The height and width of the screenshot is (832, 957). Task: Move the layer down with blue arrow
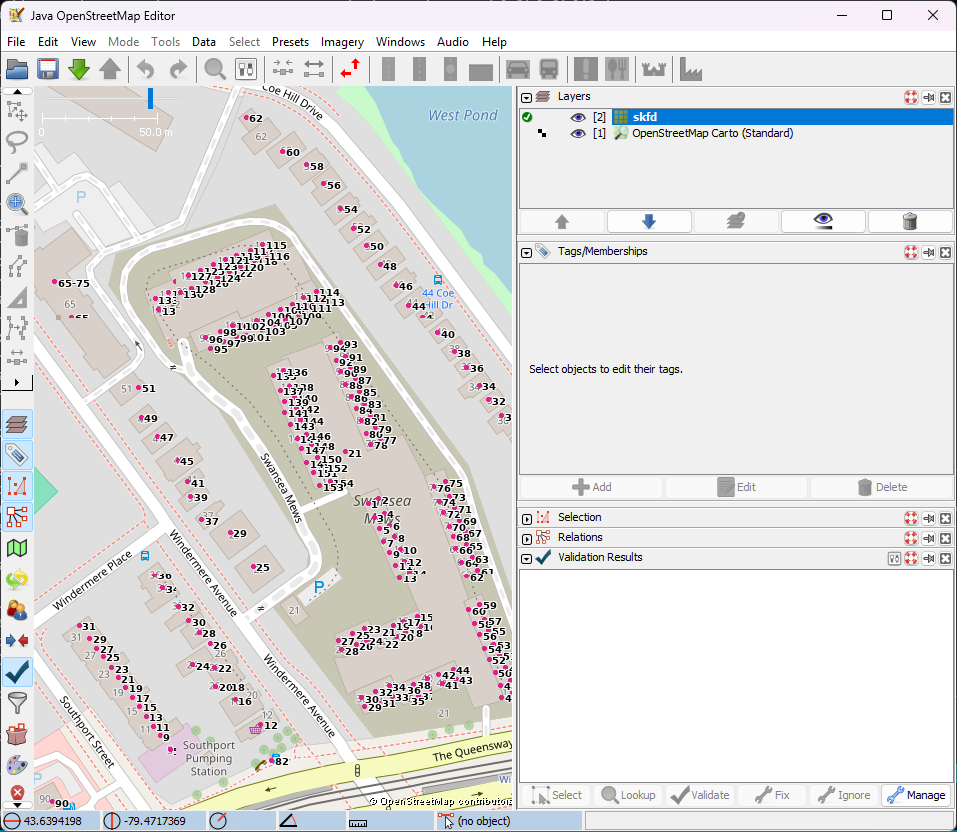coord(649,222)
